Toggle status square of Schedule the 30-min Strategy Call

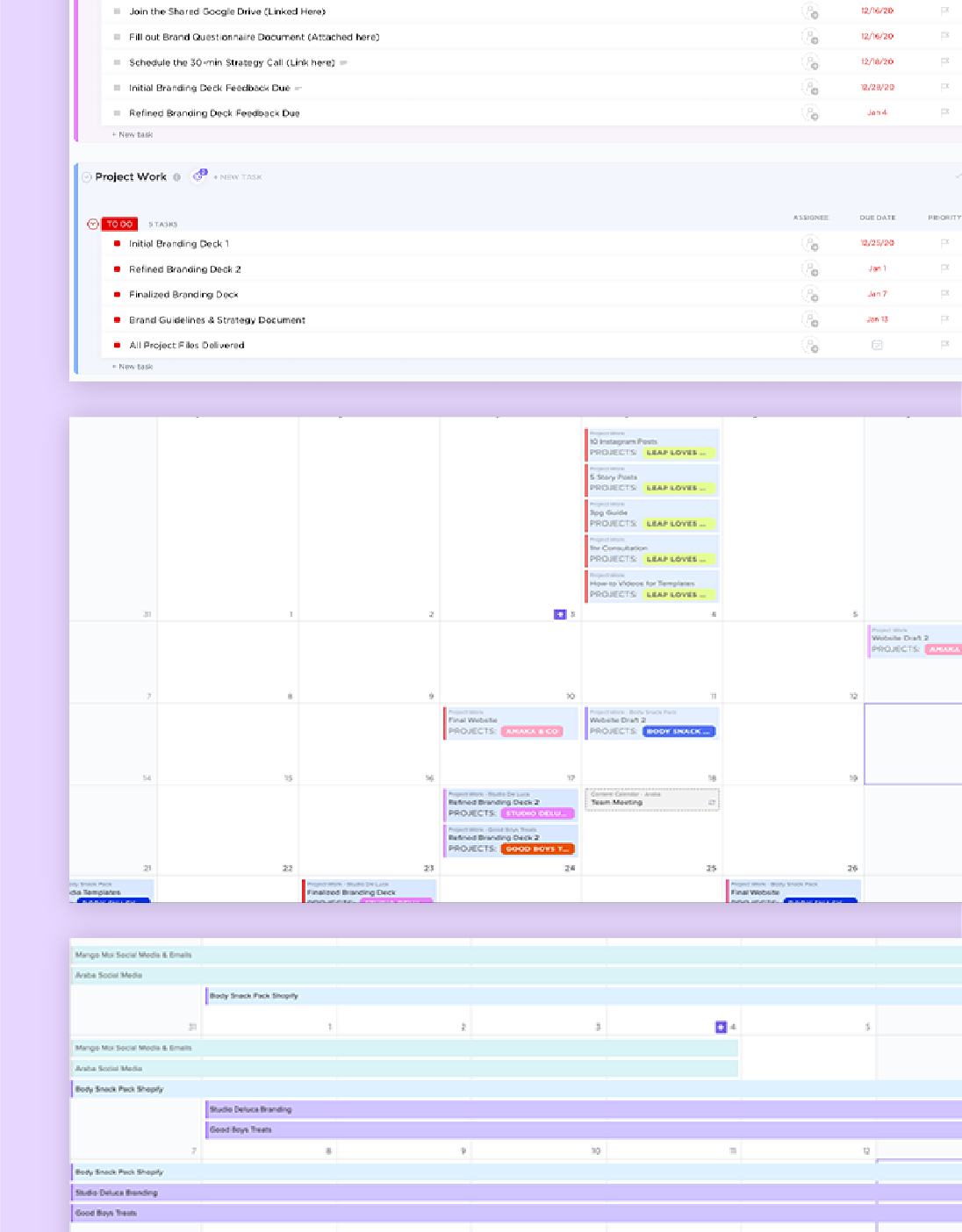click(x=117, y=62)
